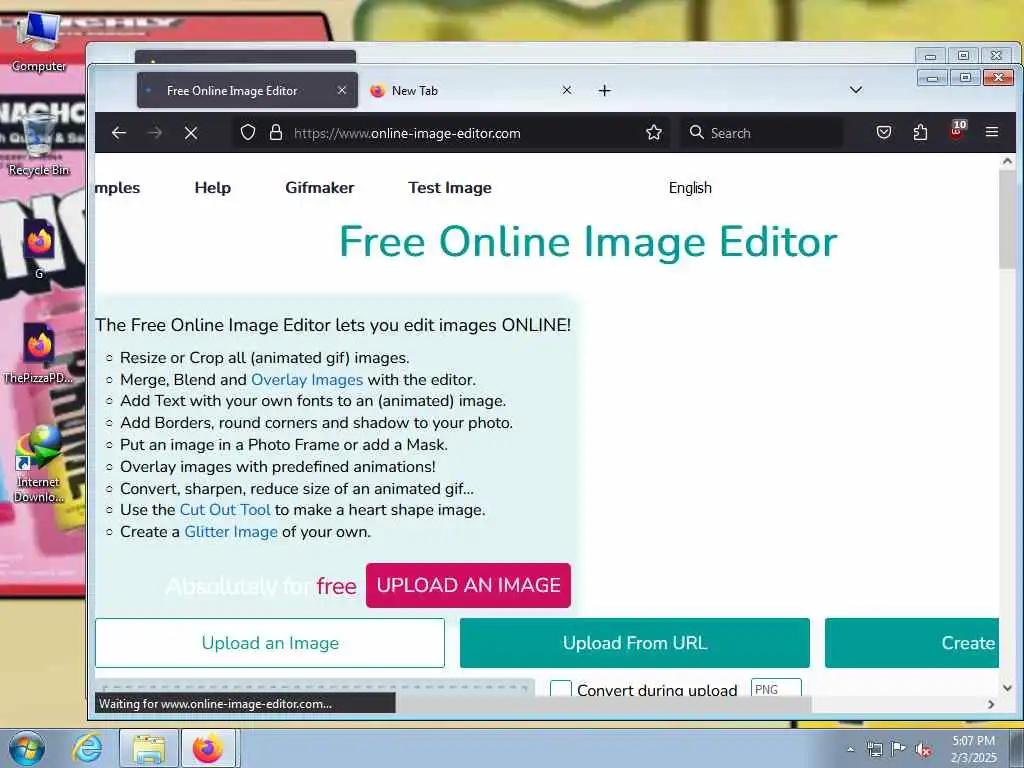Show hidden tray icons arrow
The image size is (1024, 768).
[x=850, y=749]
